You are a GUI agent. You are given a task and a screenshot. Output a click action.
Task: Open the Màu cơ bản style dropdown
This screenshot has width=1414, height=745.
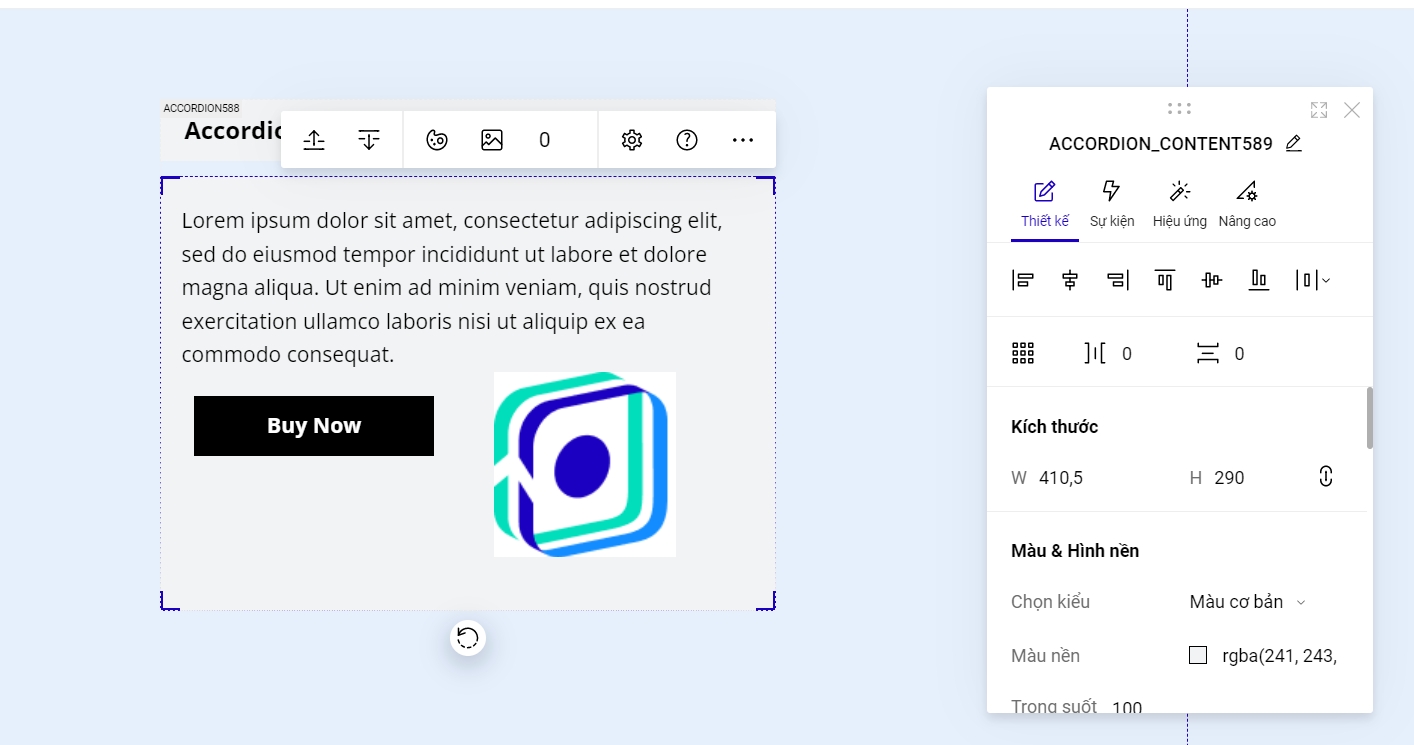pos(1248,602)
